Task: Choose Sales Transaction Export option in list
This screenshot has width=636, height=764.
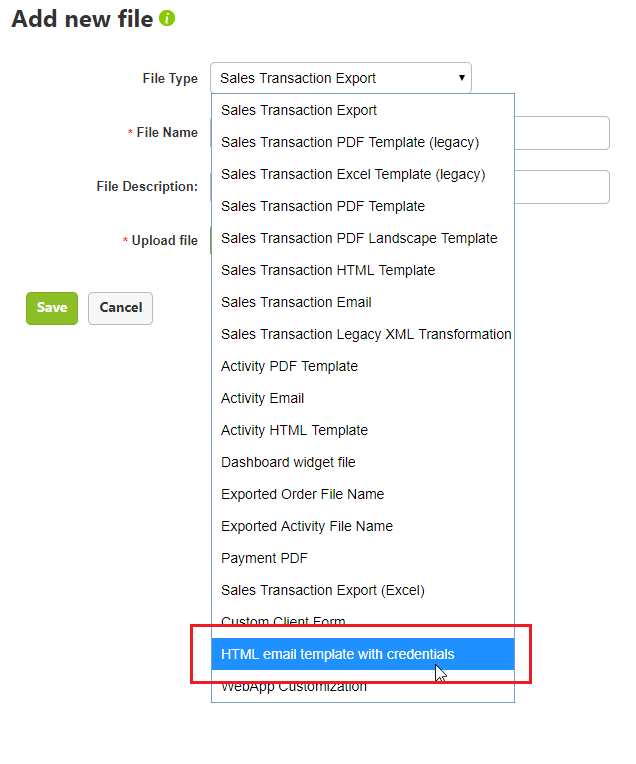Action: (299, 110)
